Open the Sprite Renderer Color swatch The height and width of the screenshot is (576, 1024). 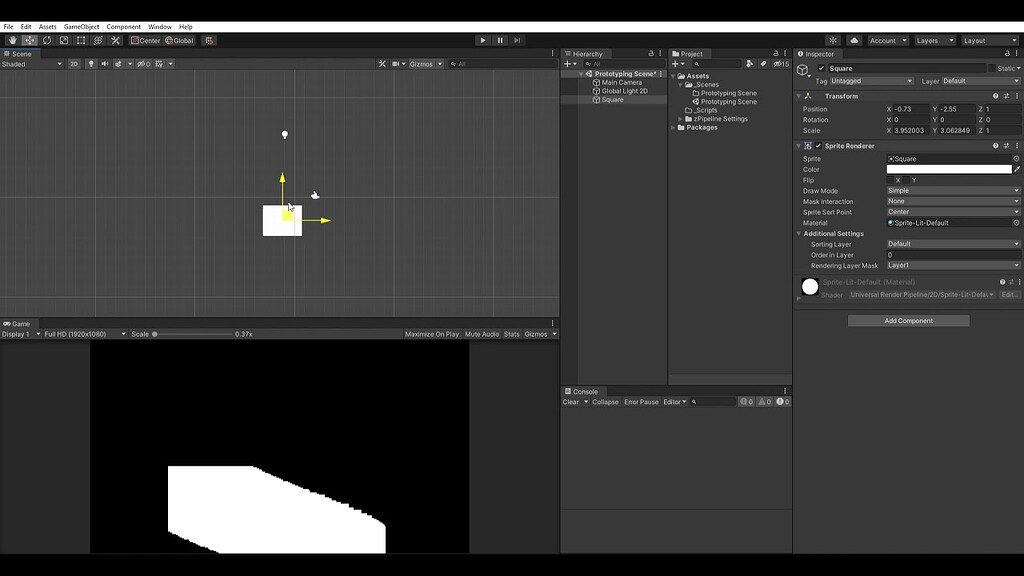[950, 169]
